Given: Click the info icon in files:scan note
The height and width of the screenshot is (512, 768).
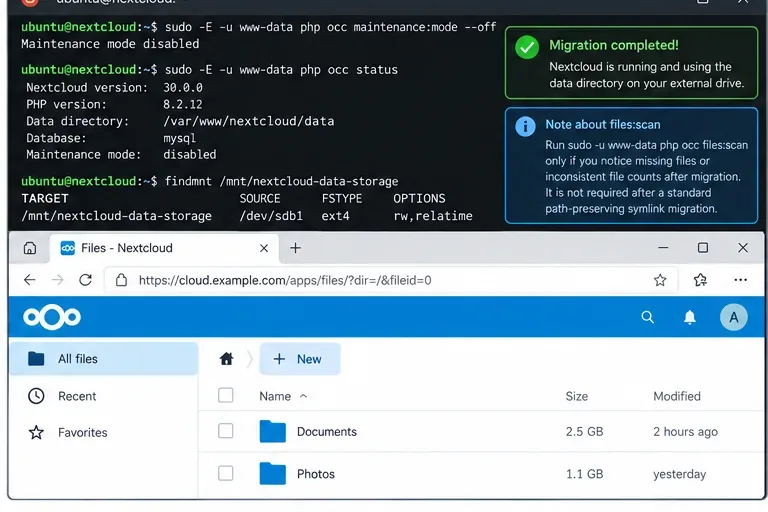Looking at the screenshot, I should (x=525, y=127).
